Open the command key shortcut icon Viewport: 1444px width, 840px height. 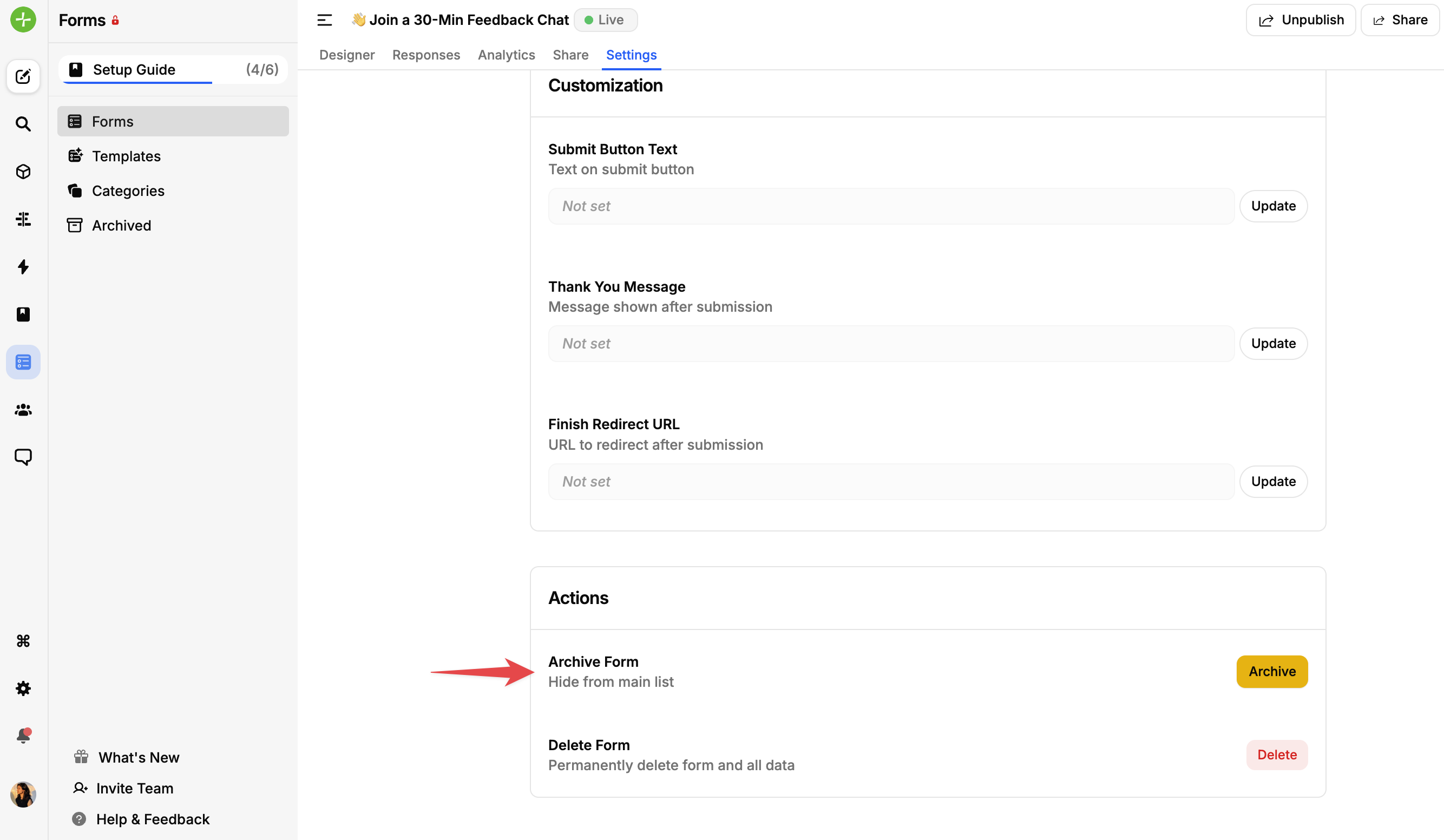pos(23,641)
